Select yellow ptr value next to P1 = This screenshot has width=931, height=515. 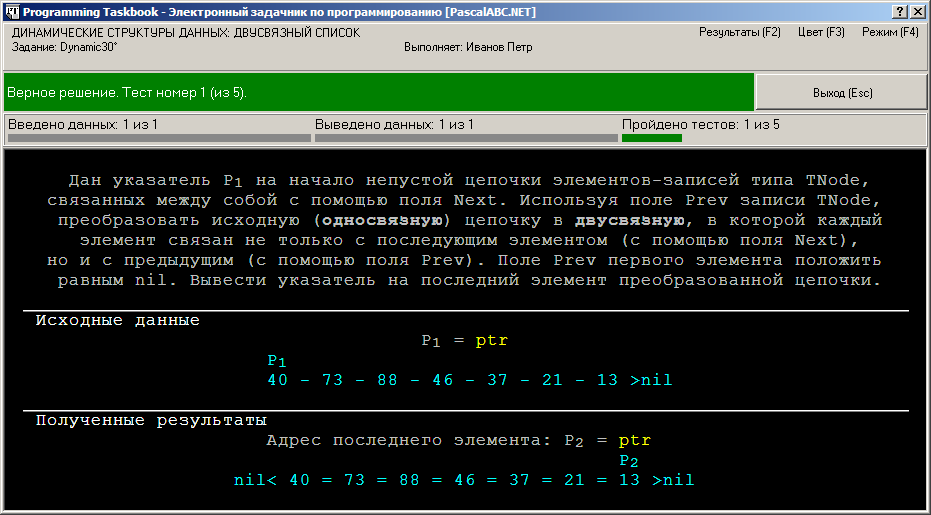pos(492,340)
